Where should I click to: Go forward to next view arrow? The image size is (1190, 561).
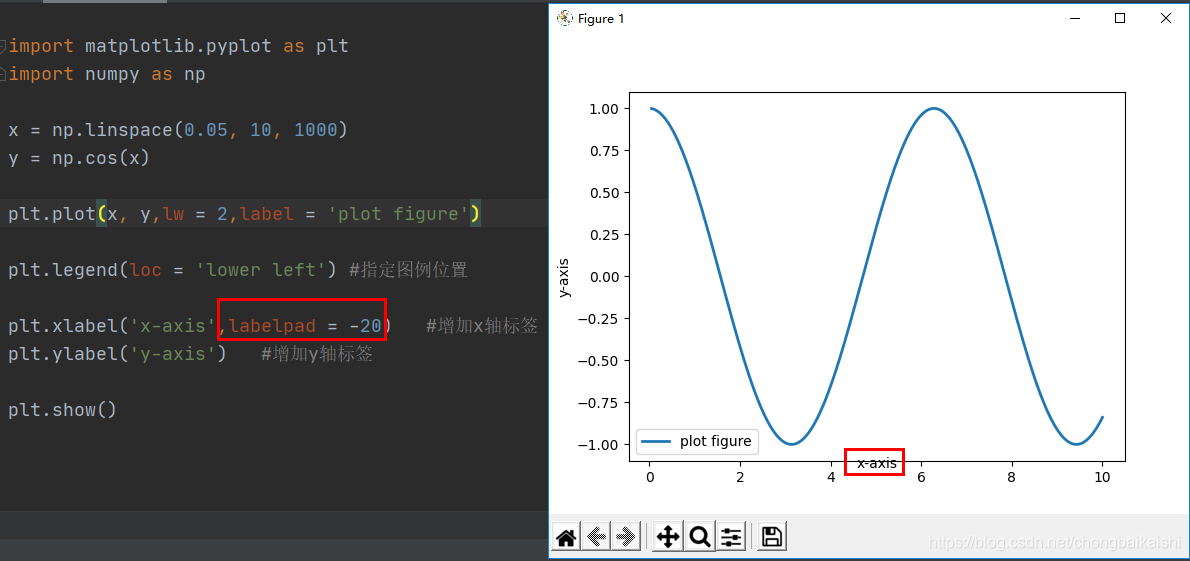[x=625, y=537]
